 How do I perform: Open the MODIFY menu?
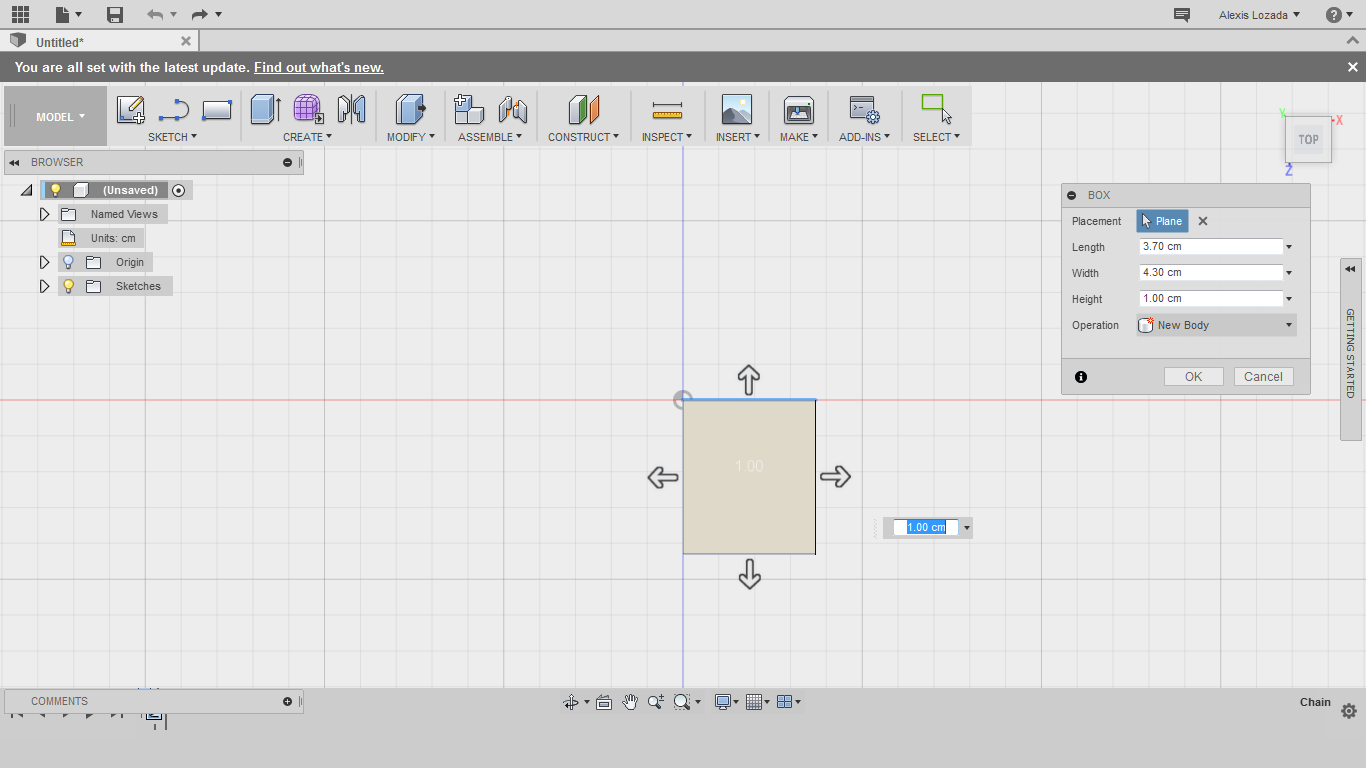pyautogui.click(x=410, y=137)
